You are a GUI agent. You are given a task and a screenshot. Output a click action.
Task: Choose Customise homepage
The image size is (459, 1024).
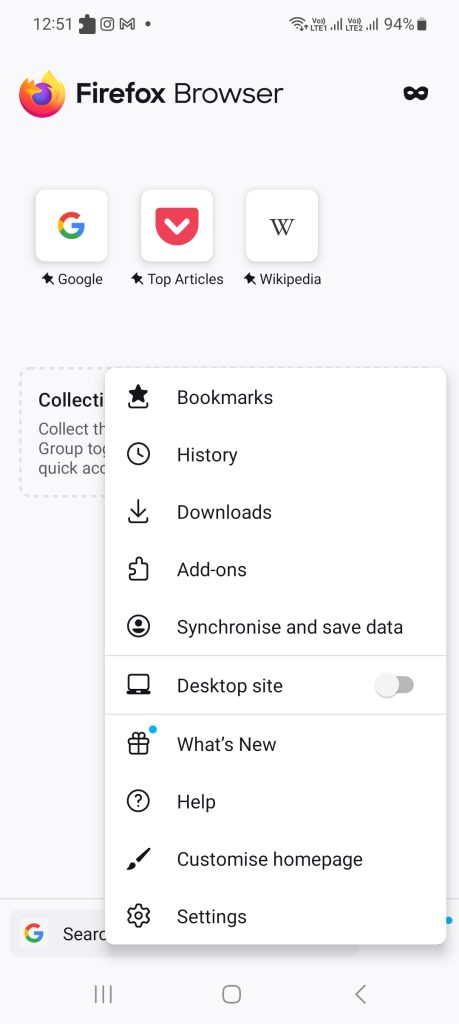coord(276,859)
